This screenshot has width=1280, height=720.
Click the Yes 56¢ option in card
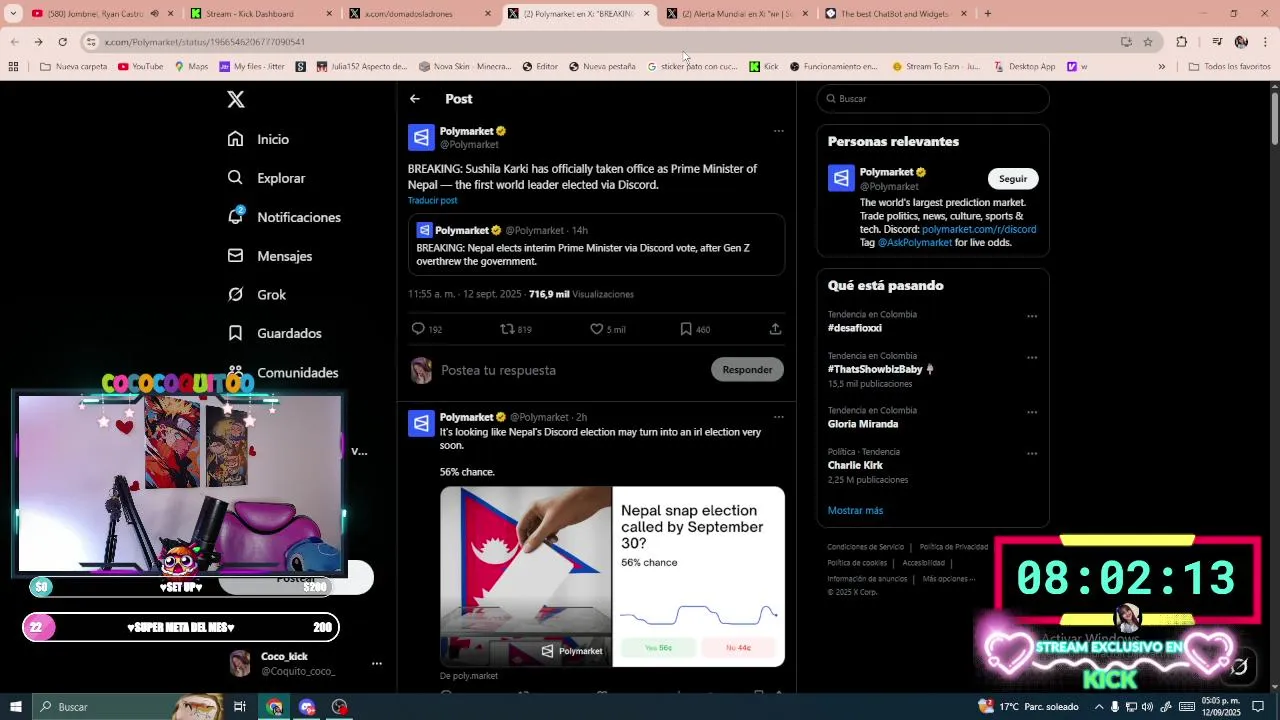[658, 648]
